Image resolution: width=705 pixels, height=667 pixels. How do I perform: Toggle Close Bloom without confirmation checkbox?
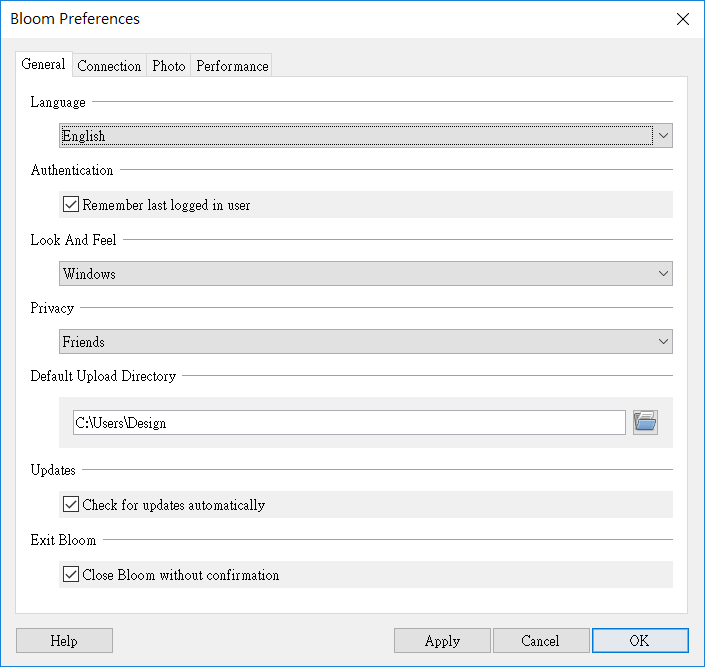[x=71, y=575]
